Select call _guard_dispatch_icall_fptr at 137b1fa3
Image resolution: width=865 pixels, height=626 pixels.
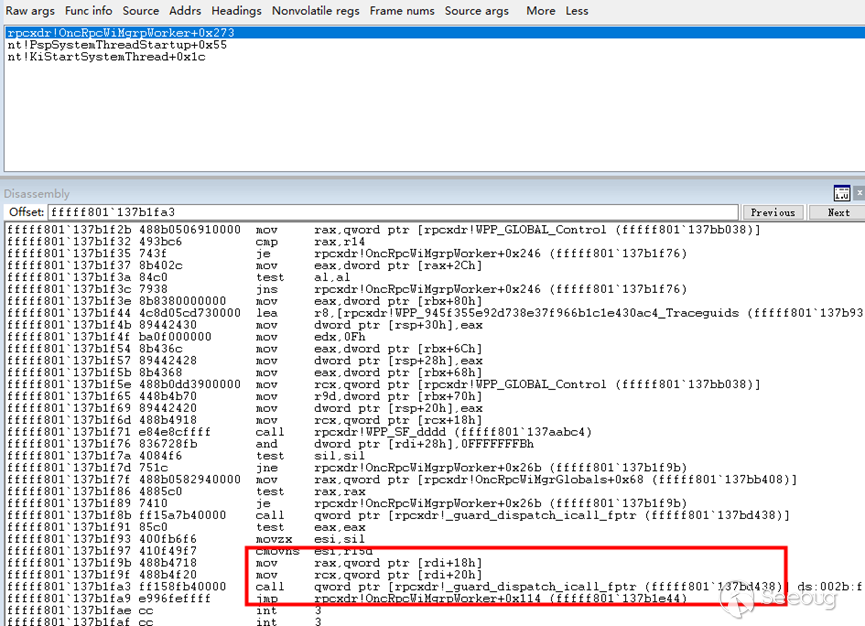coord(435,586)
